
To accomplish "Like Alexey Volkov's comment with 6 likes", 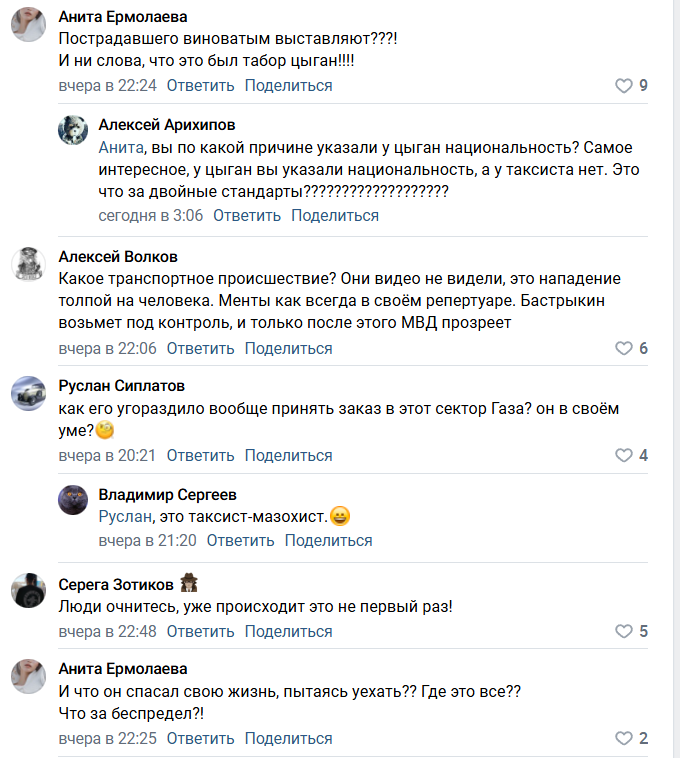I will pos(624,349).
